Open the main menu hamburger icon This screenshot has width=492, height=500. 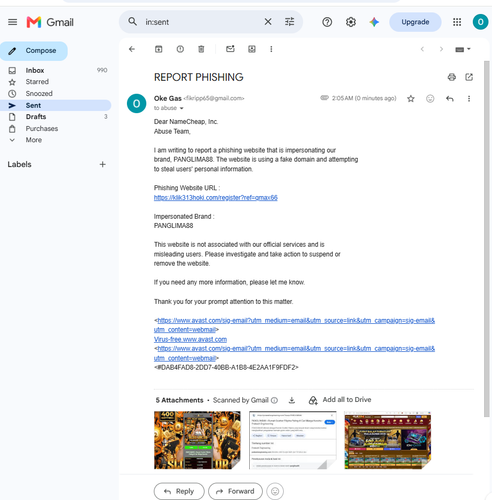pyautogui.click(x=13, y=22)
